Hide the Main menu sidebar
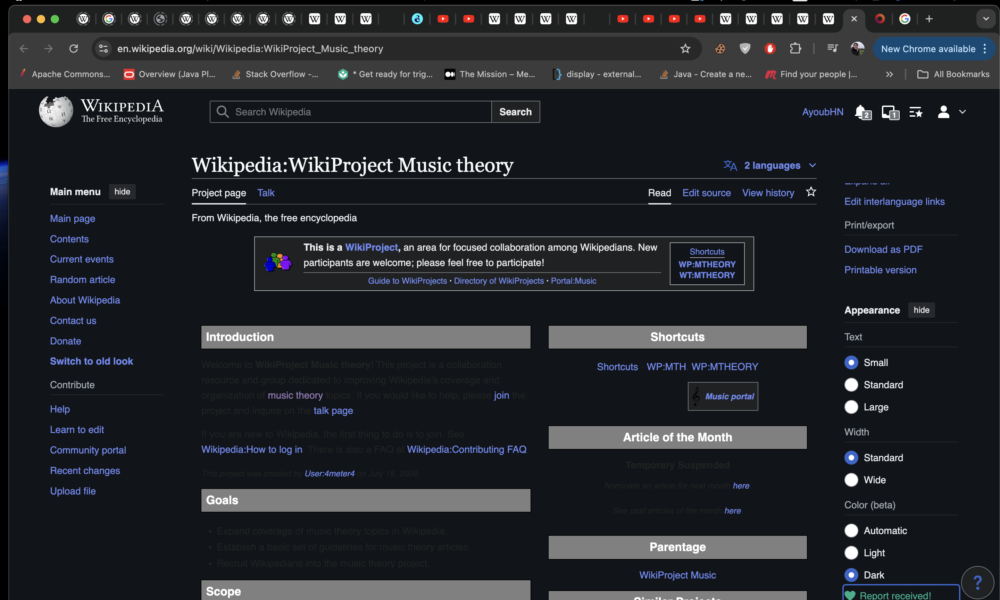Viewport: 1000px width, 600px height. click(122, 191)
